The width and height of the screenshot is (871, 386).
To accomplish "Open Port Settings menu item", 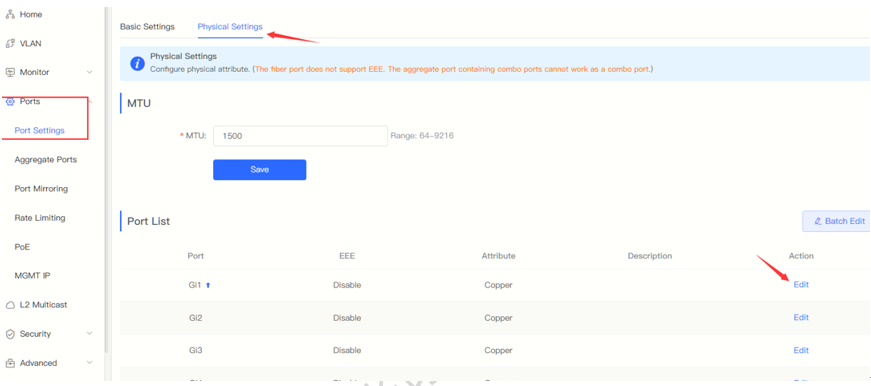I will point(39,131).
